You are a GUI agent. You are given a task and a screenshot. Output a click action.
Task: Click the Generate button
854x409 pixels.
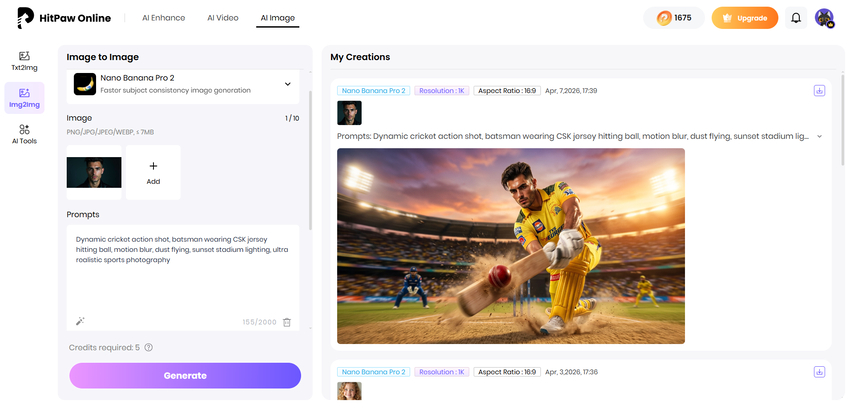click(x=185, y=375)
